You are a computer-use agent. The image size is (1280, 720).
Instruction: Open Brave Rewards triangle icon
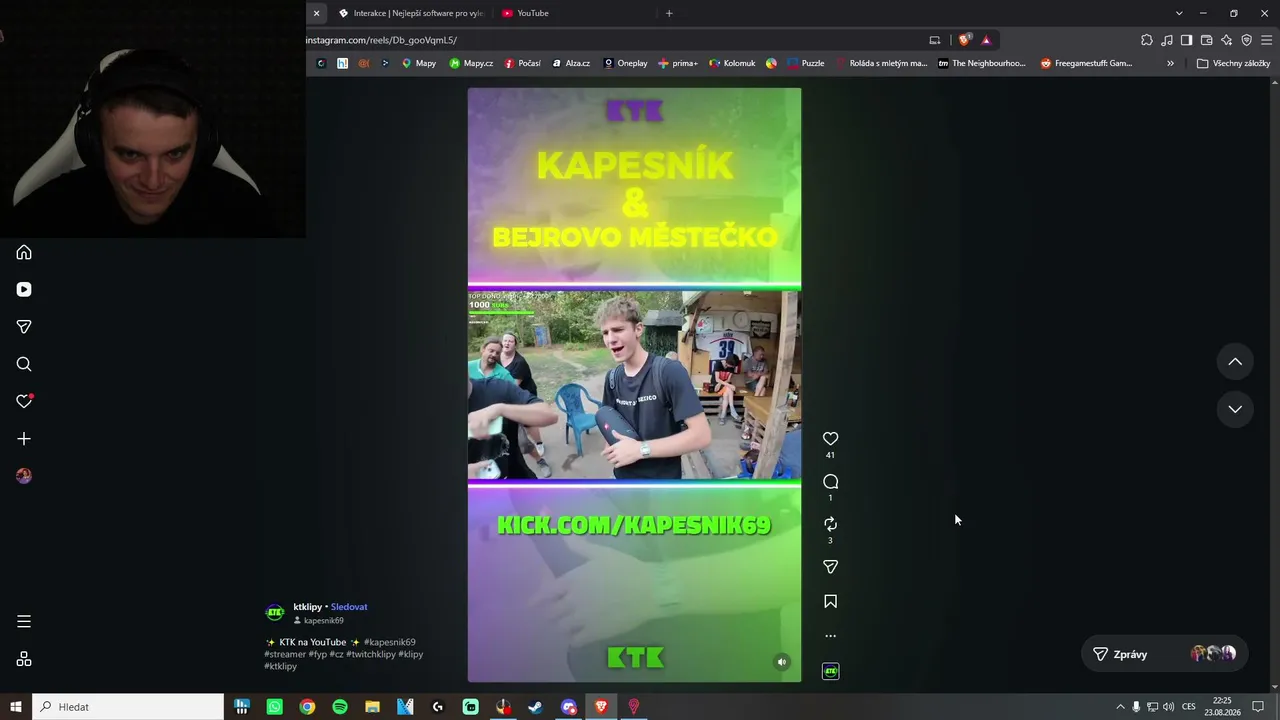(986, 40)
